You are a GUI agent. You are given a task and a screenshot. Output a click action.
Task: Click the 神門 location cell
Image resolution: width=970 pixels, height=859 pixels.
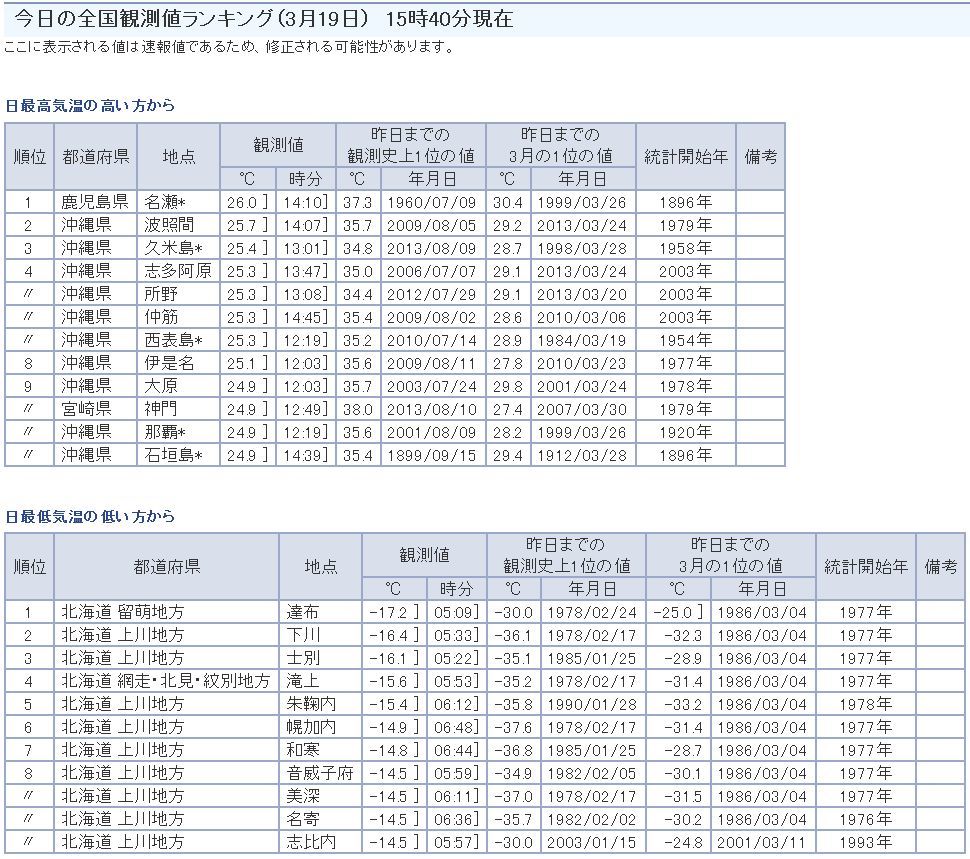(164, 409)
